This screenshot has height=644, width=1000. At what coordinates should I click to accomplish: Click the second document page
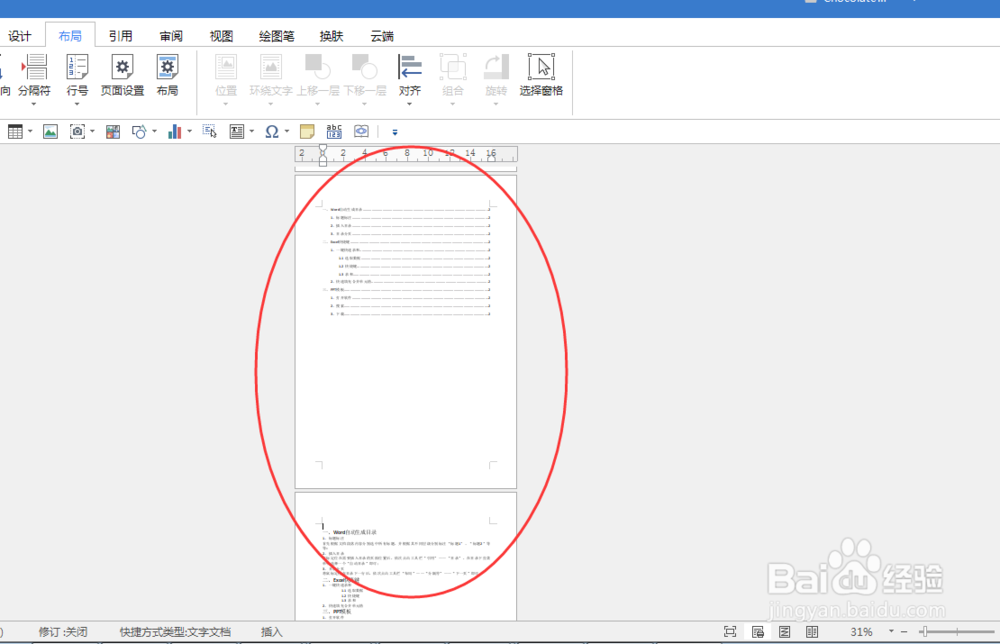(406, 556)
